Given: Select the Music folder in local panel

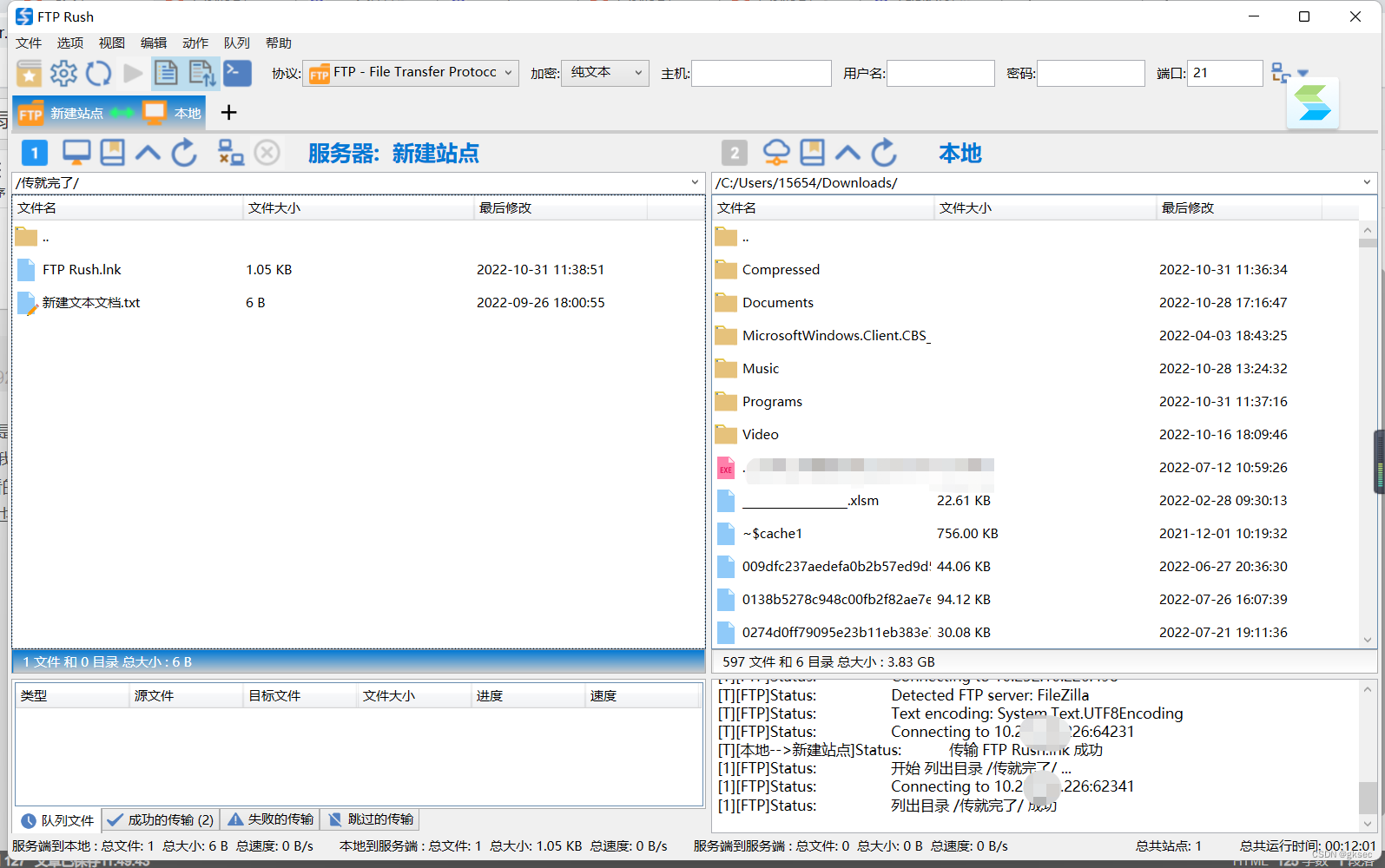Looking at the screenshot, I should click(1035, 369).
